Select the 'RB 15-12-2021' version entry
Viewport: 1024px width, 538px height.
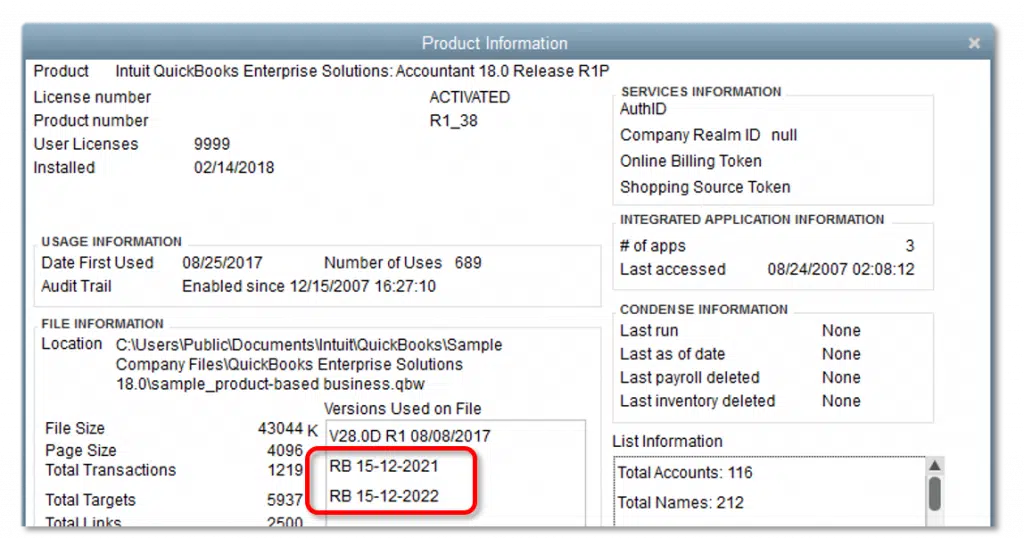pos(384,466)
